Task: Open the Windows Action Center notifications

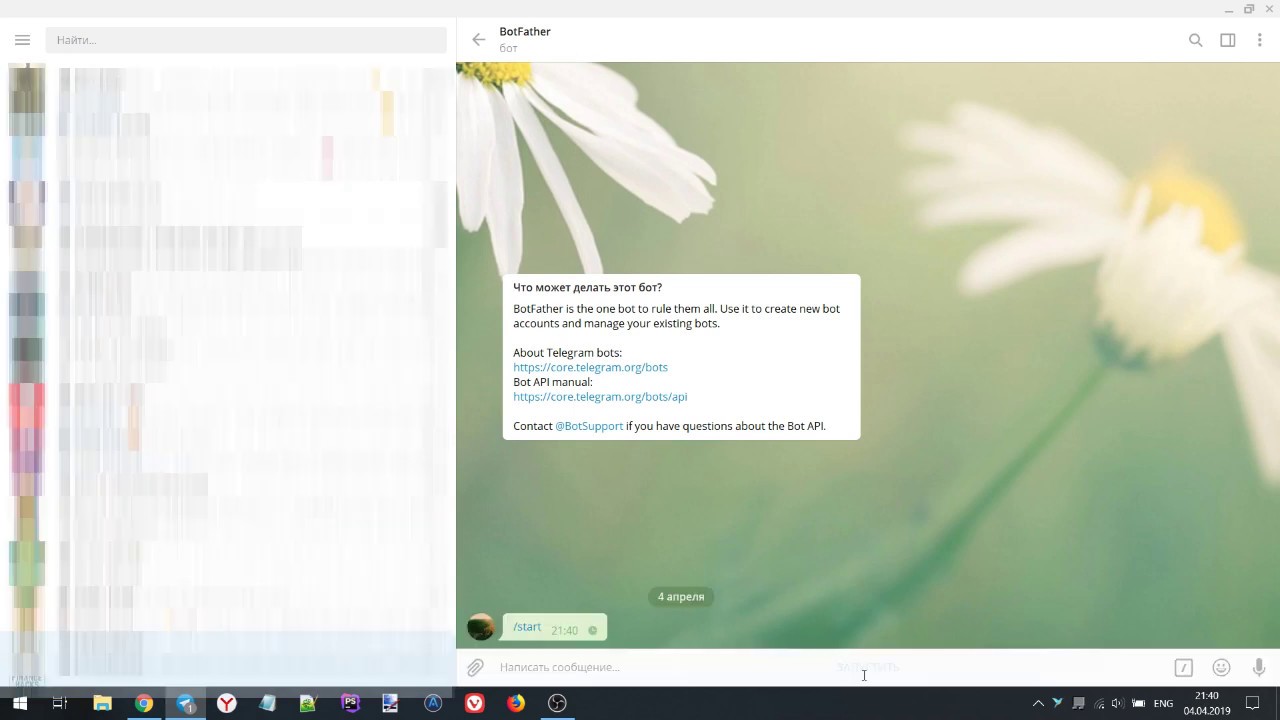Action: [x=1253, y=703]
